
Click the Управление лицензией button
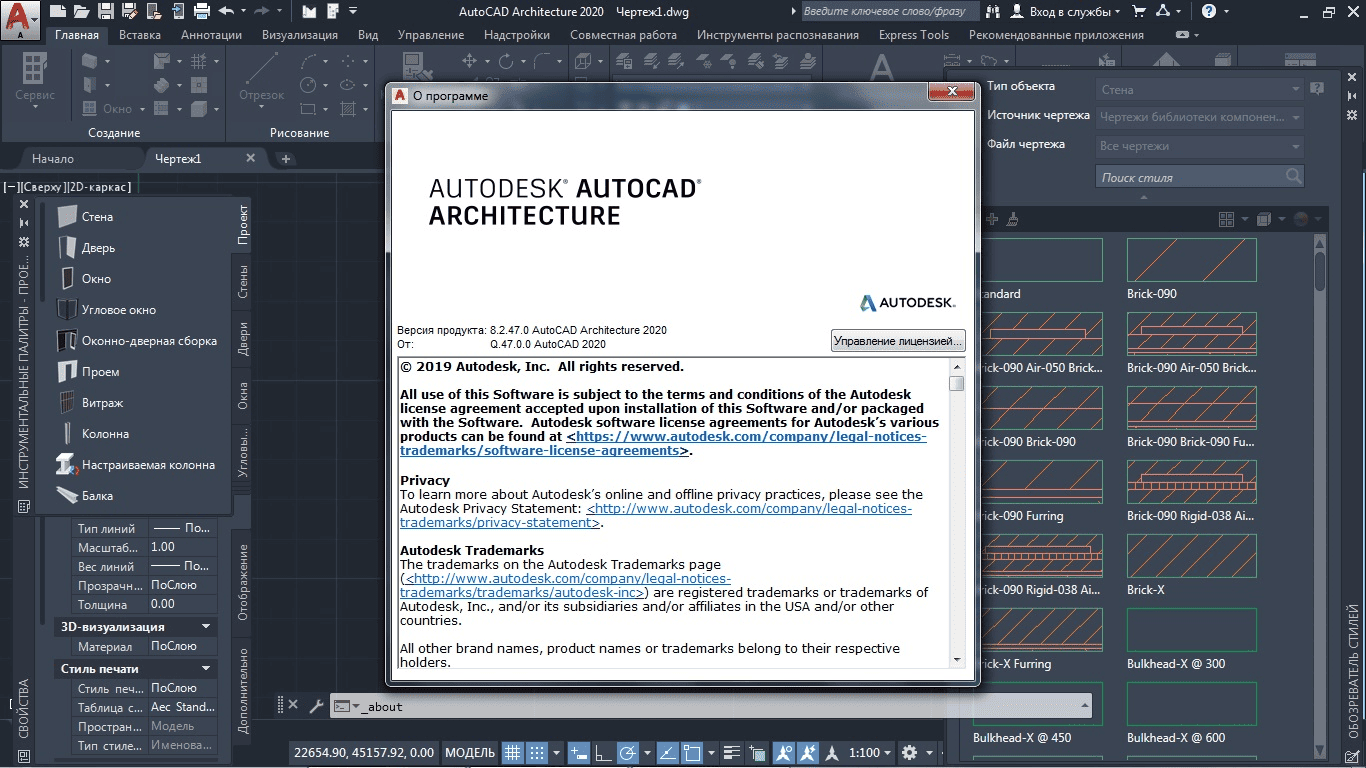pyautogui.click(x=898, y=341)
